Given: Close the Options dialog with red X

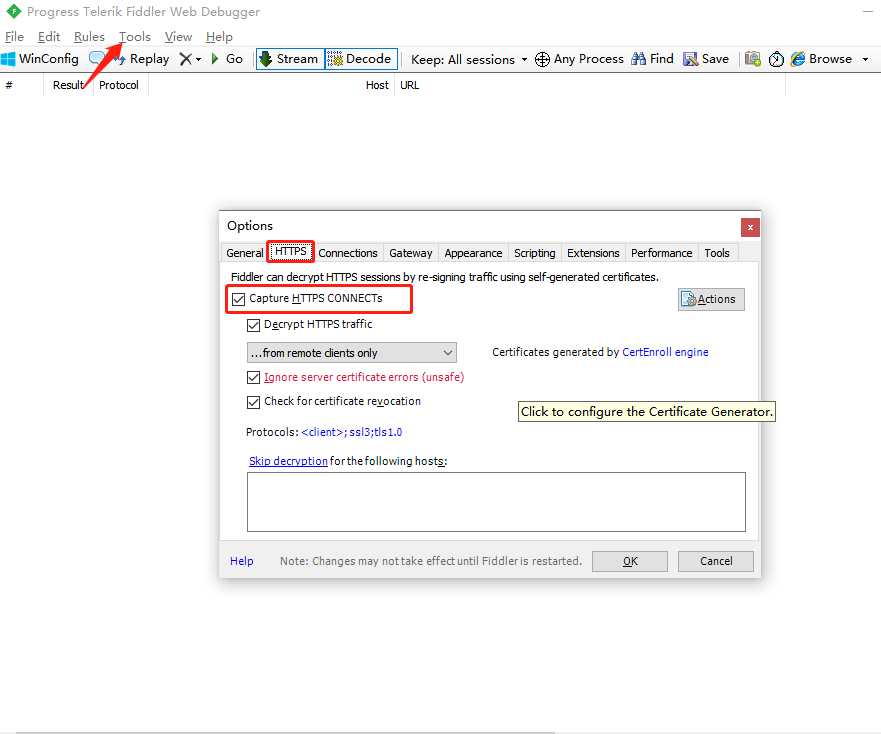Looking at the screenshot, I should [750, 228].
